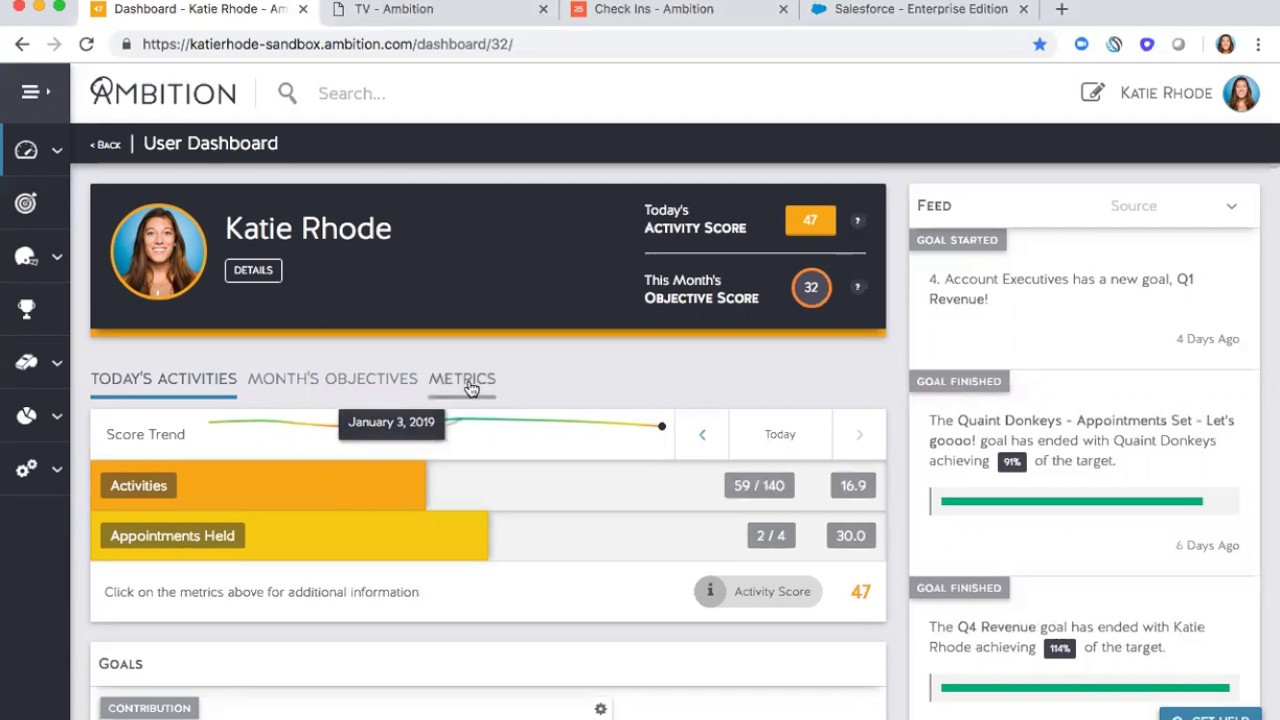The width and height of the screenshot is (1280, 720).
Task: Click the Ambition logo
Action: (x=163, y=92)
